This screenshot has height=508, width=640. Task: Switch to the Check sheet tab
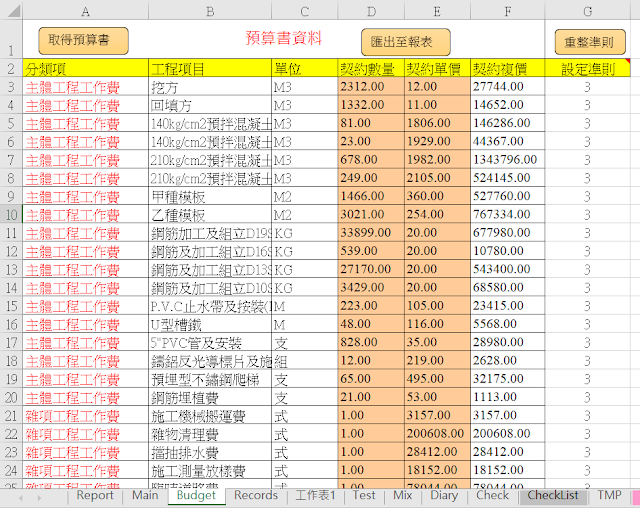point(492,495)
